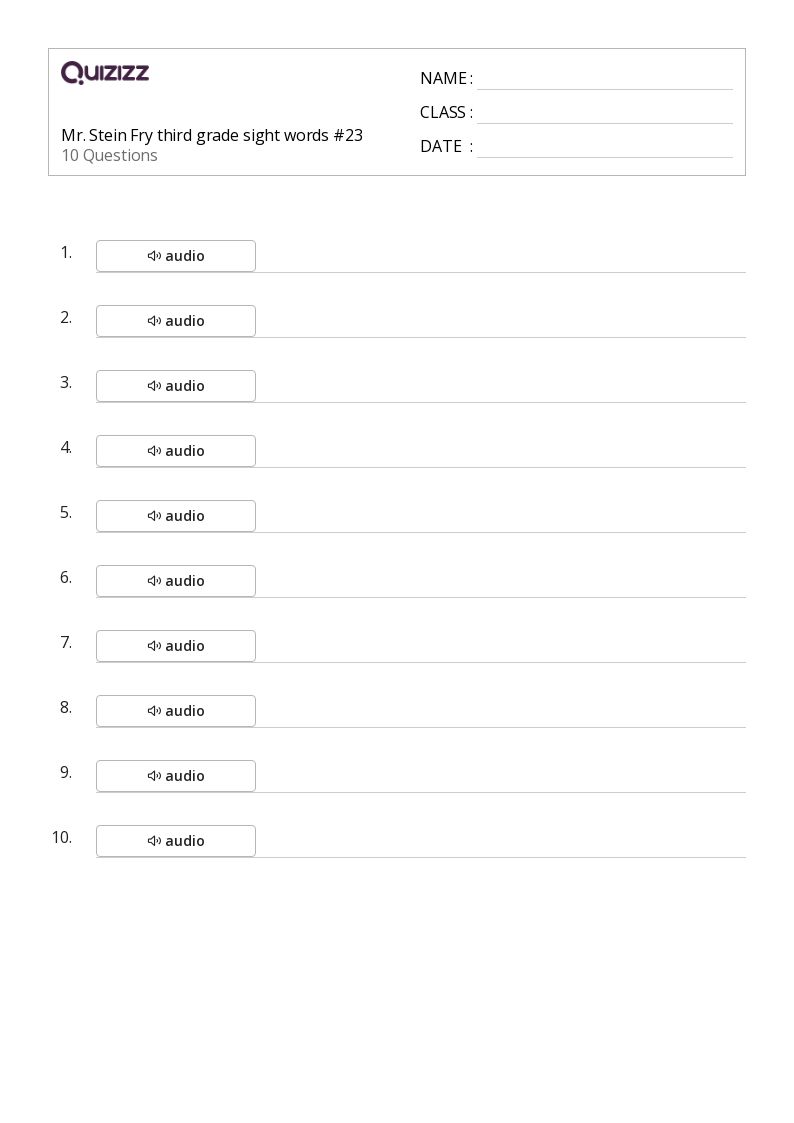The width and height of the screenshot is (794, 1123).
Task: Click speaker icon in question 4 audio
Action: [154, 451]
